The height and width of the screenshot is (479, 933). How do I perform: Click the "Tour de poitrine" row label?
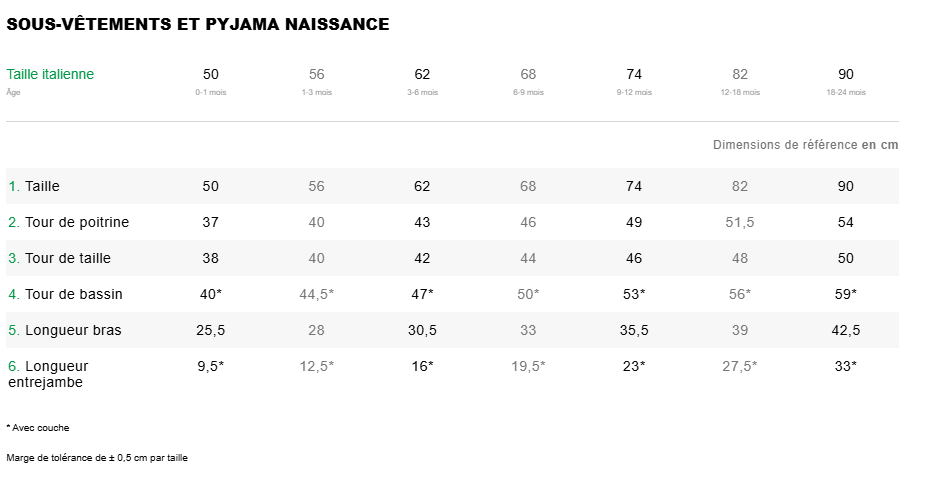(77, 222)
